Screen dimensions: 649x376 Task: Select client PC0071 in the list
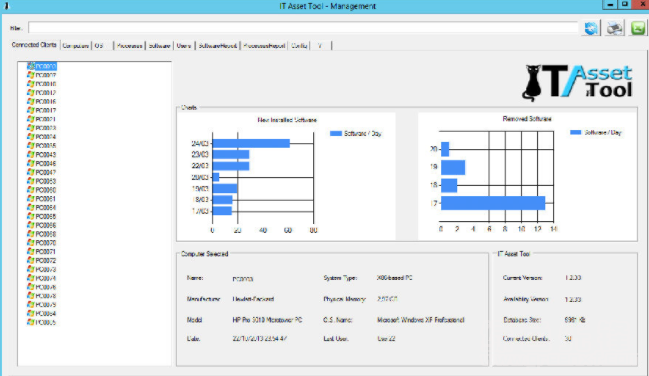(41, 251)
